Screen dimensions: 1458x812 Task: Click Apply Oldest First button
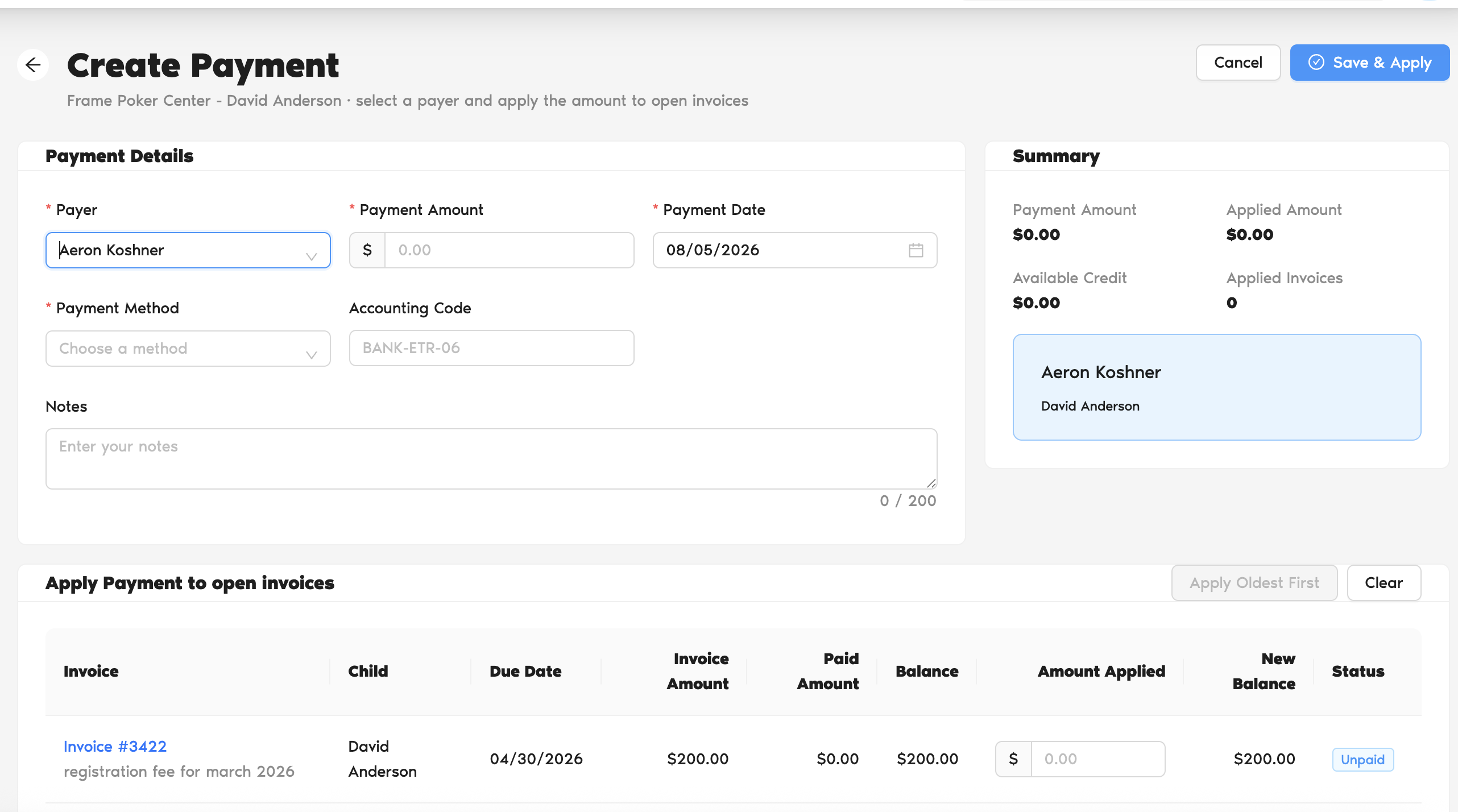1254,583
